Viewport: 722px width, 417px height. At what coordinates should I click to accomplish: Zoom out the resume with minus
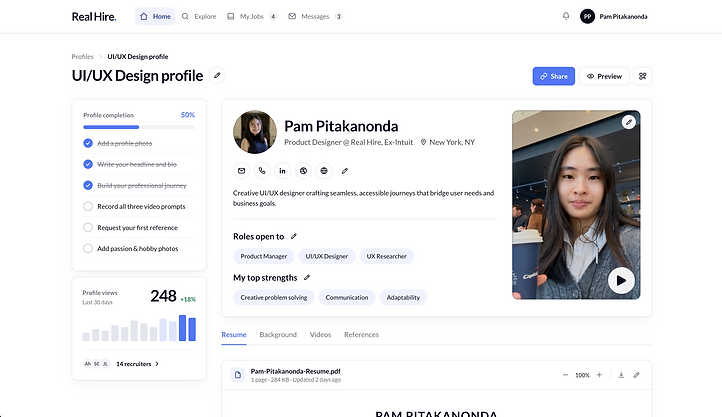(x=565, y=375)
